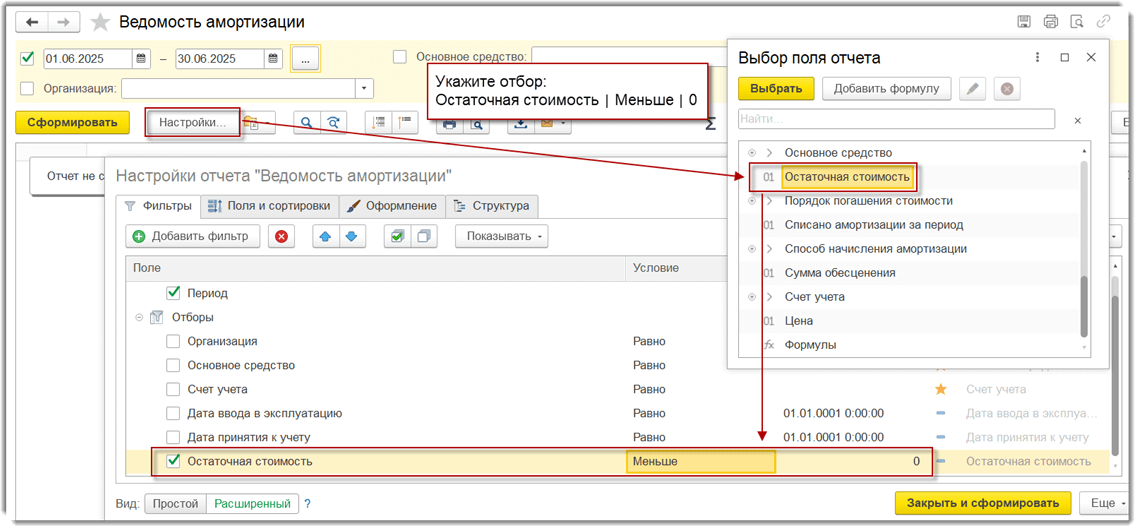Enable the Основное средство header checkbox
Viewport: 1135px width, 527px height.
pyautogui.click(x=400, y=56)
